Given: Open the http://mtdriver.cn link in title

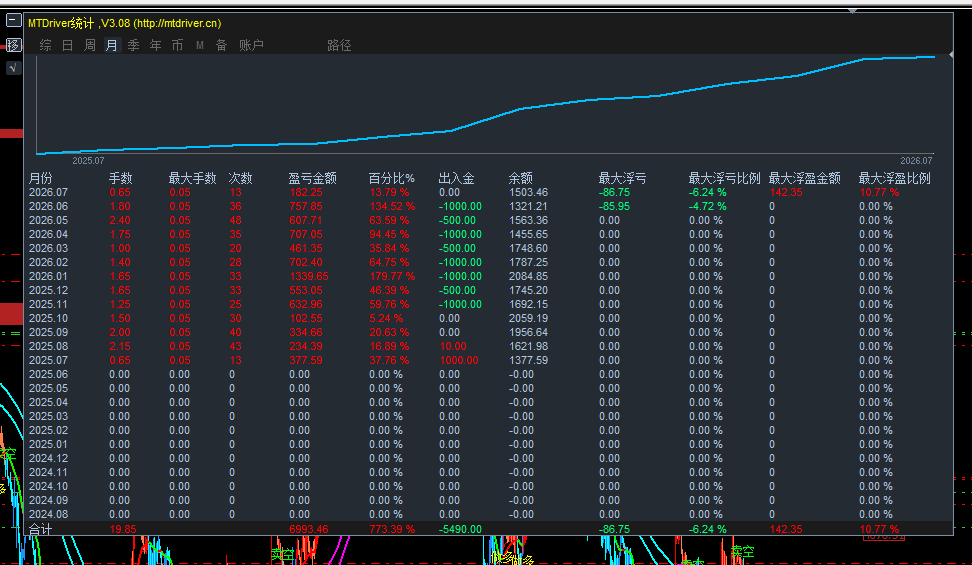Looking at the screenshot, I should click(177, 23).
